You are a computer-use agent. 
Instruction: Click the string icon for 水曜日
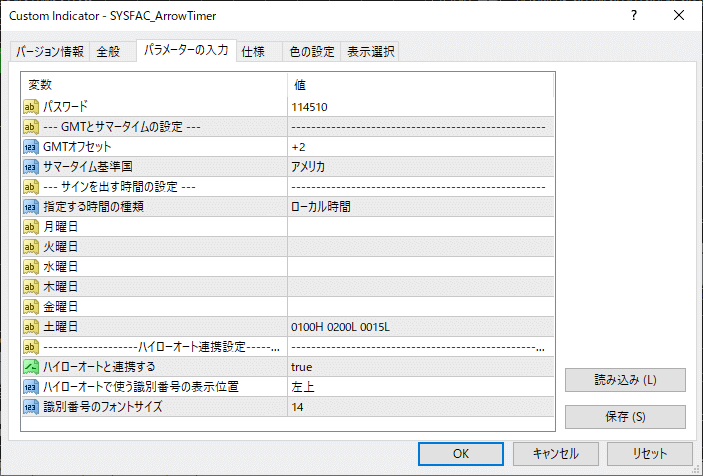(30, 267)
